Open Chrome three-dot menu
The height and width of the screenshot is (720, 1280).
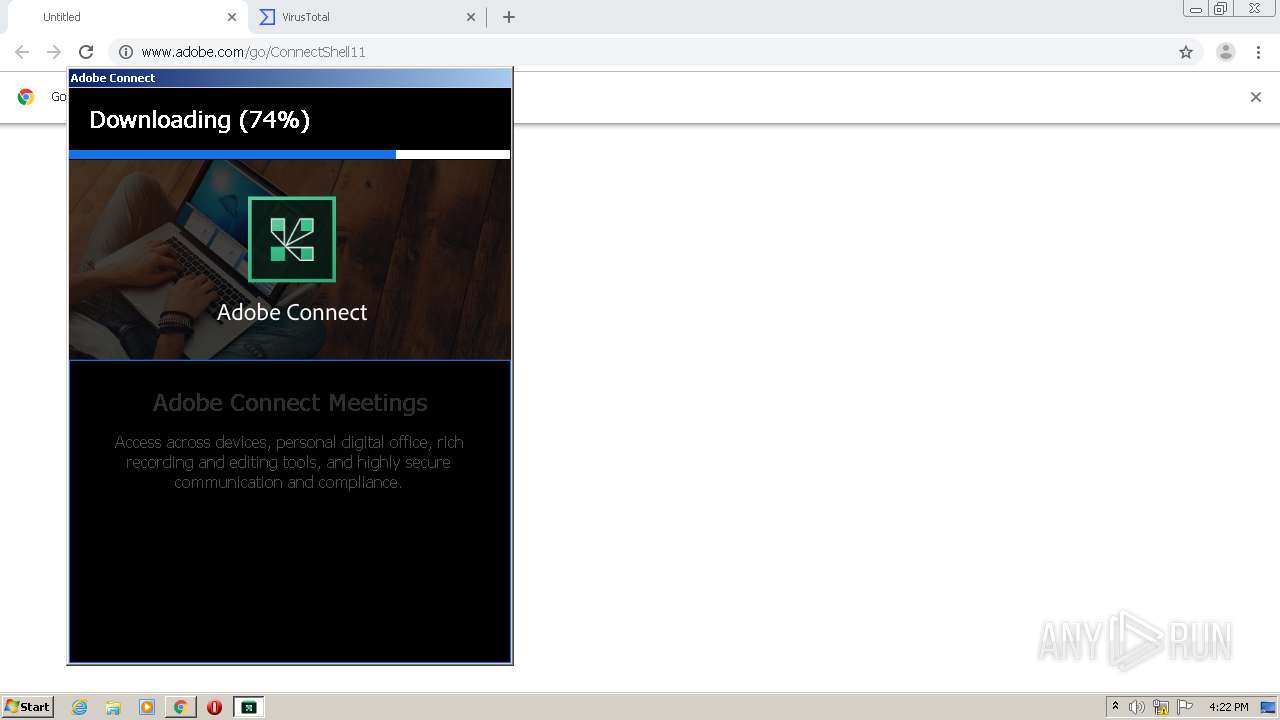click(x=1258, y=52)
